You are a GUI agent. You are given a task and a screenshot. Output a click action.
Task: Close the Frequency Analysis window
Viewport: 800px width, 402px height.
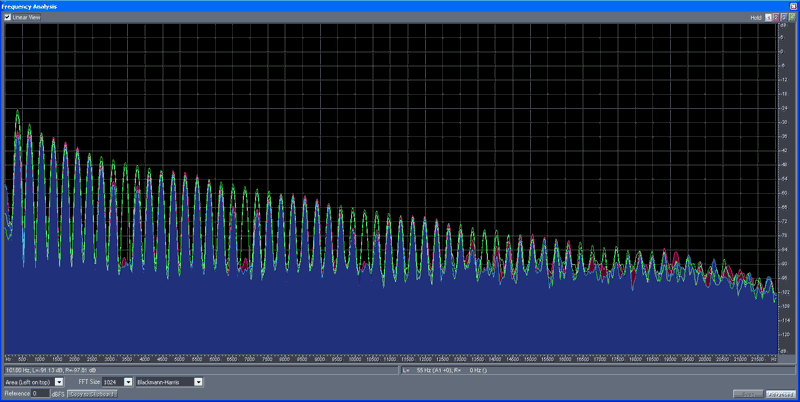pos(793,6)
